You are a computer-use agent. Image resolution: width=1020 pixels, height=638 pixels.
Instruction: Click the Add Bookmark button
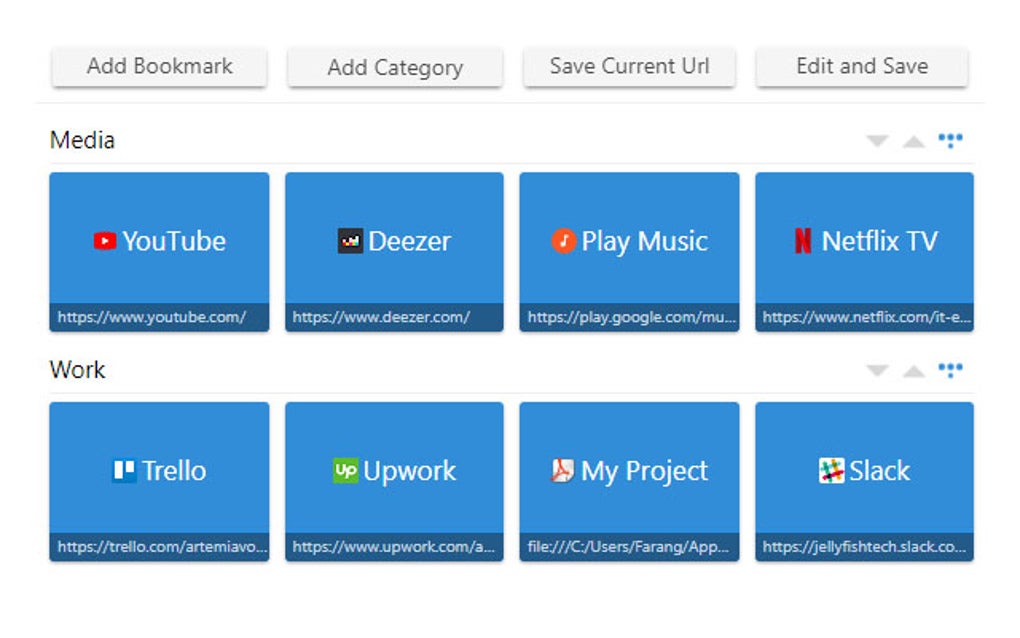159,66
